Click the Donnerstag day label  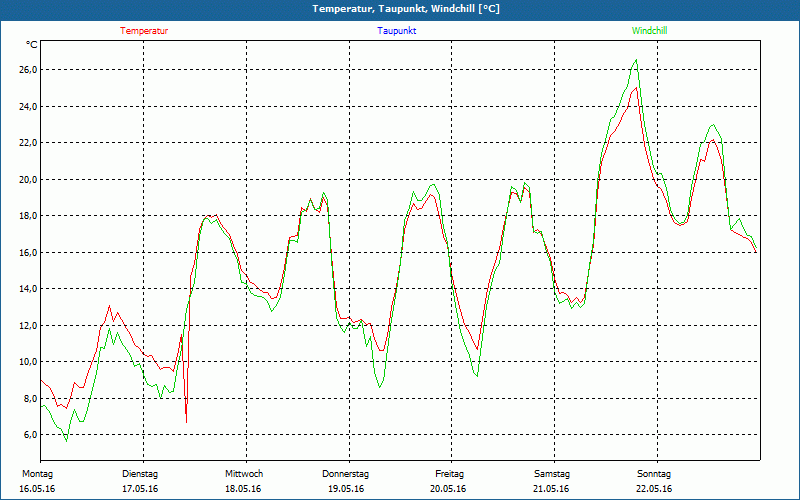345,474
